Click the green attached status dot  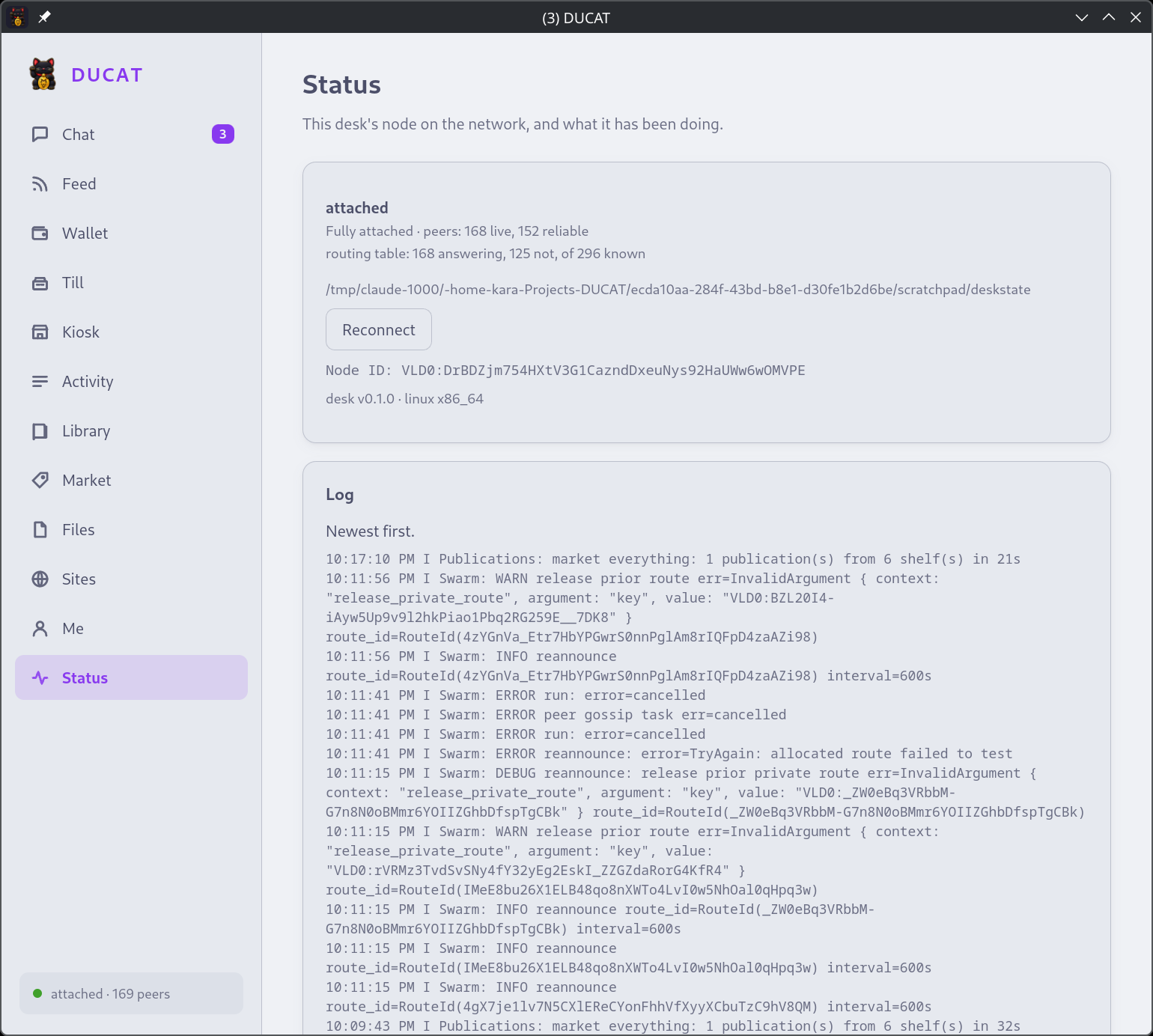[37, 993]
